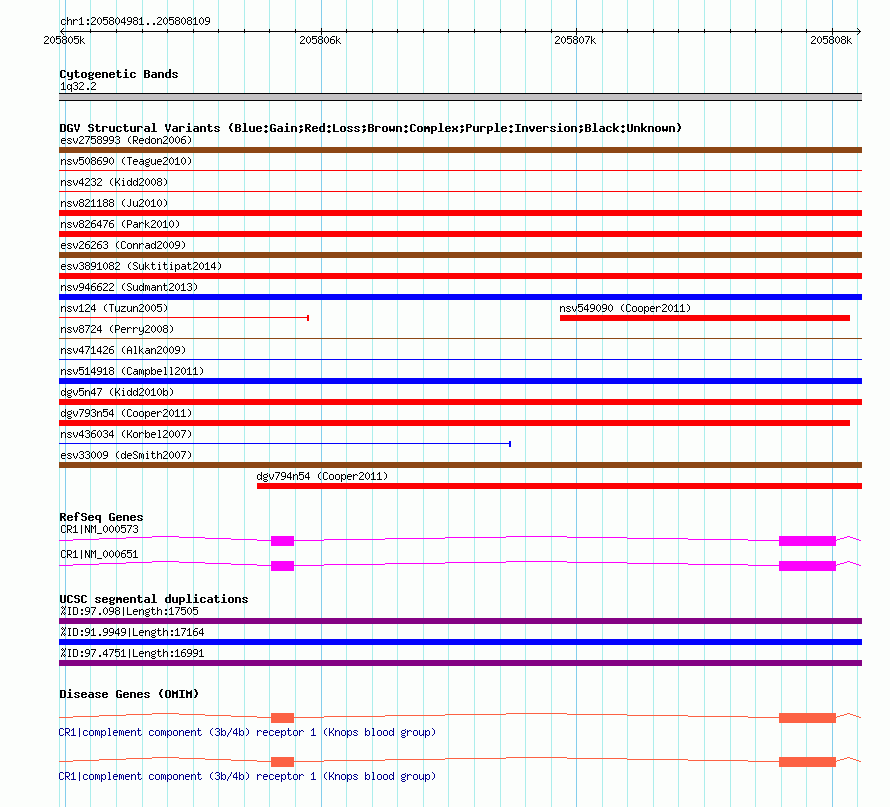Select the purple bar for Length:16991 duplication
The height and width of the screenshot is (807, 890).
click(x=460, y=663)
